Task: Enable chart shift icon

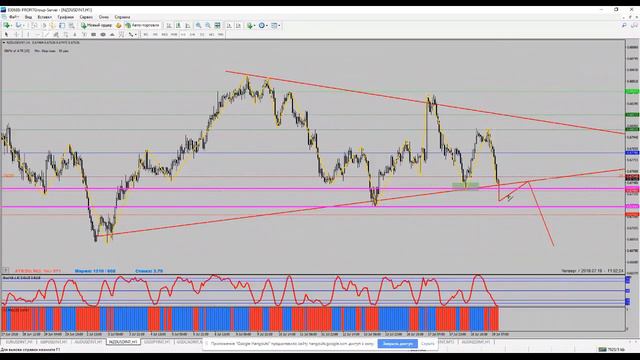Action: tap(238, 25)
